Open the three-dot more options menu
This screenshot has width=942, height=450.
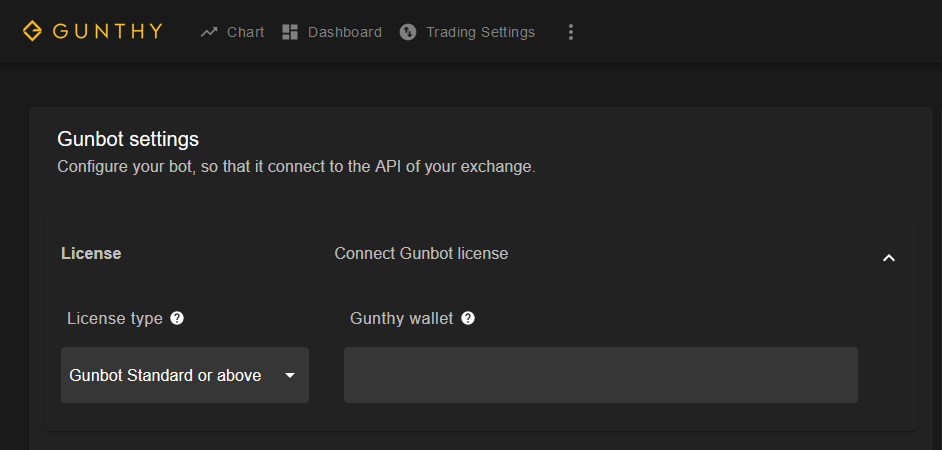(x=571, y=32)
